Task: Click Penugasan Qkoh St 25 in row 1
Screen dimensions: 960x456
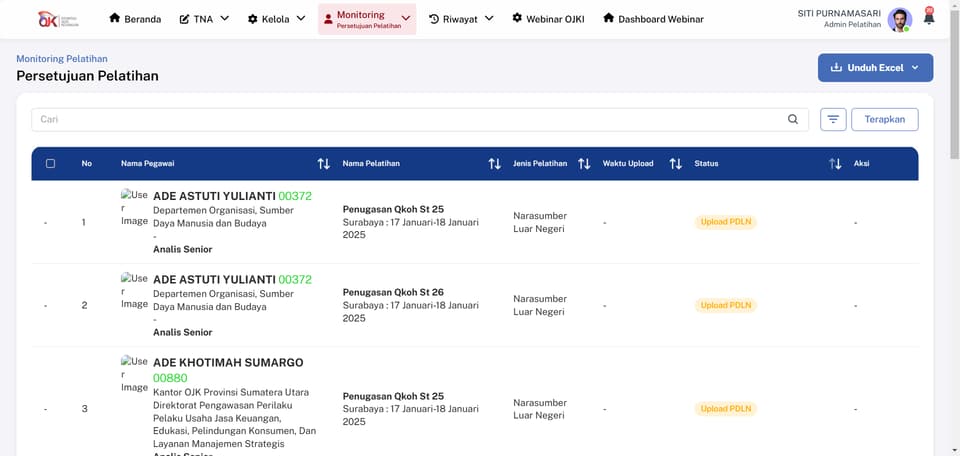Action: click(393, 209)
